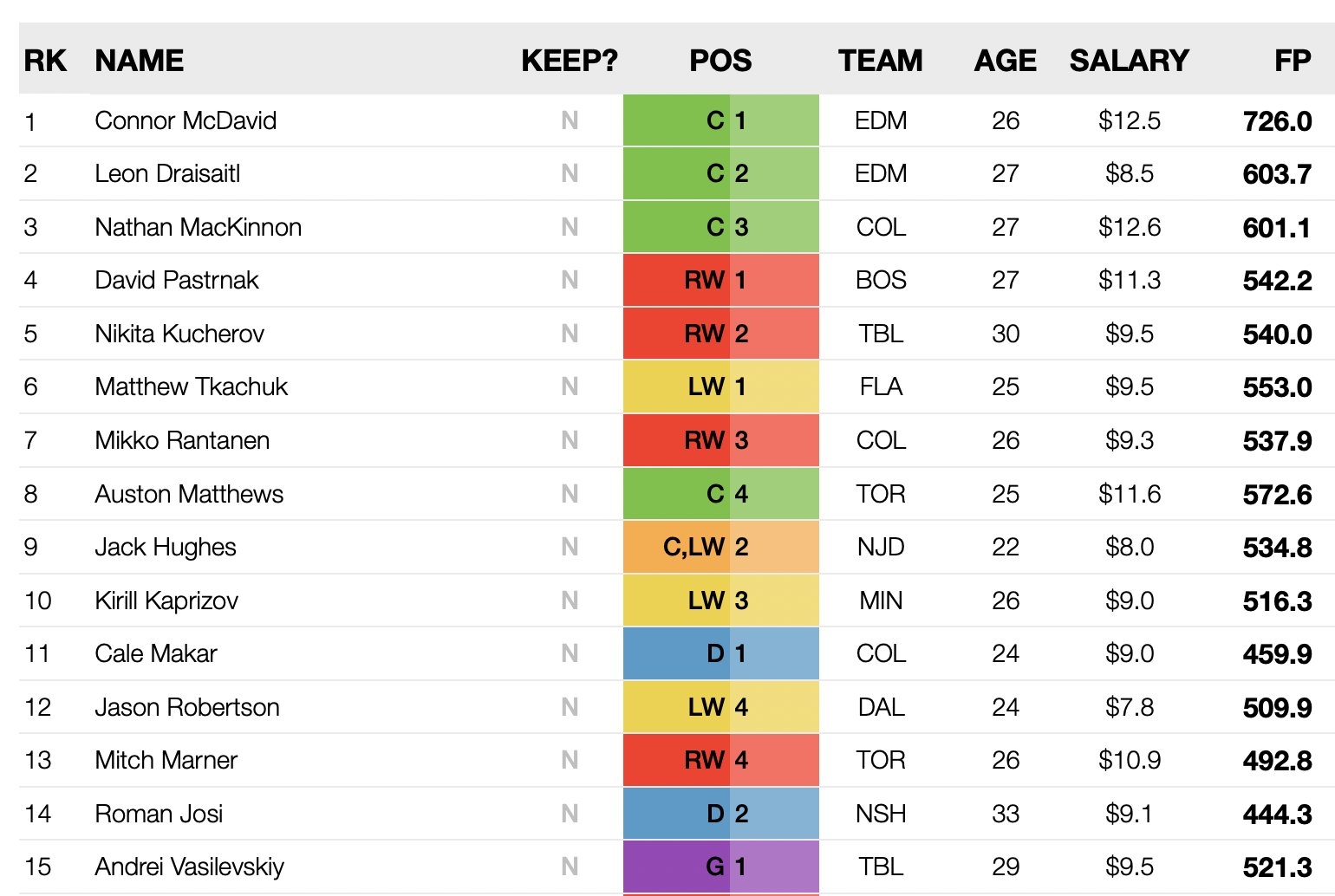Sort by the FP column header
1335x896 pixels.
pos(1292,61)
